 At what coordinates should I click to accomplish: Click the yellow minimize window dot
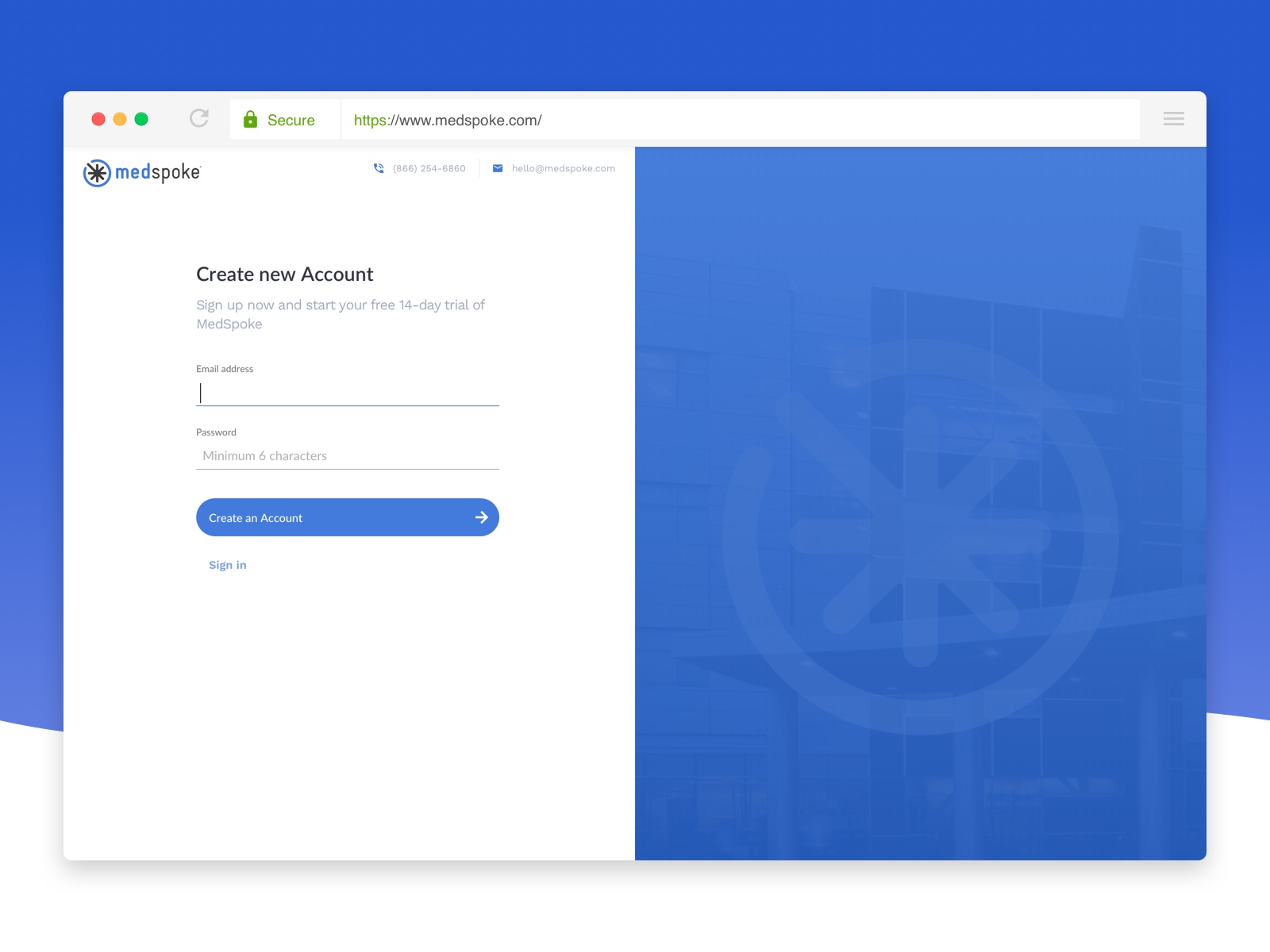tap(120, 119)
